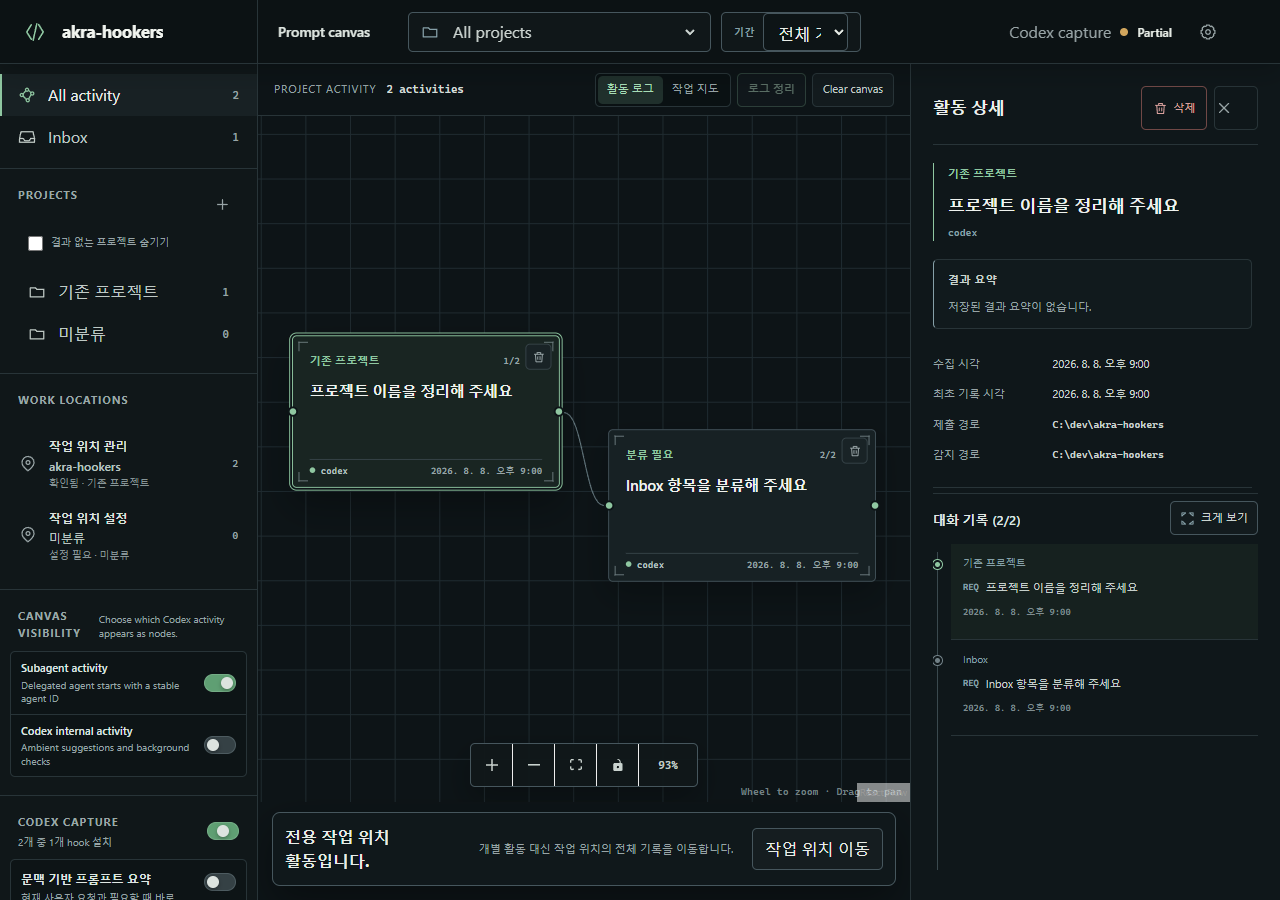Select the 프로젝트 이름을 정리해 주세요 canvas node
Viewport: 1280px width, 900px height.
[x=426, y=412]
